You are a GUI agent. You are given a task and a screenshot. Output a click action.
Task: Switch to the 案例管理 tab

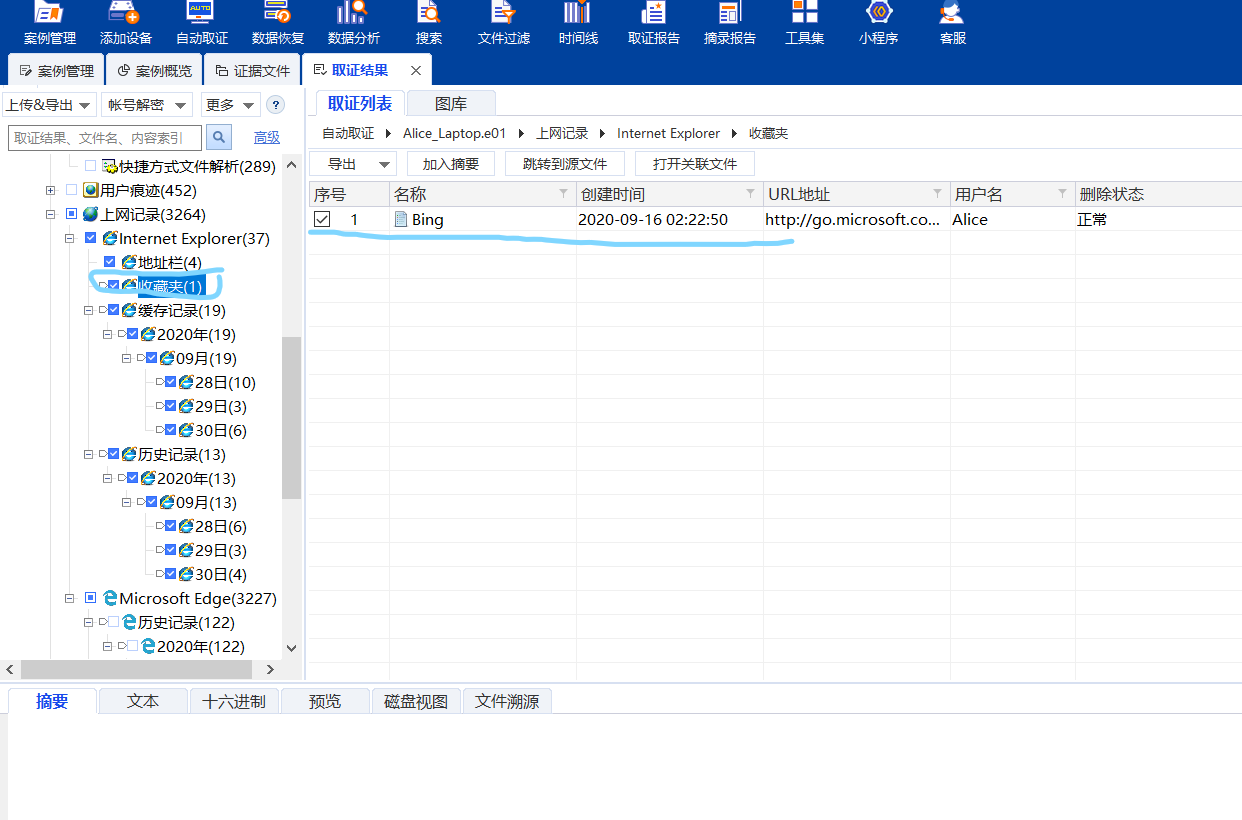pyautogui.click(x=56, y=71)
